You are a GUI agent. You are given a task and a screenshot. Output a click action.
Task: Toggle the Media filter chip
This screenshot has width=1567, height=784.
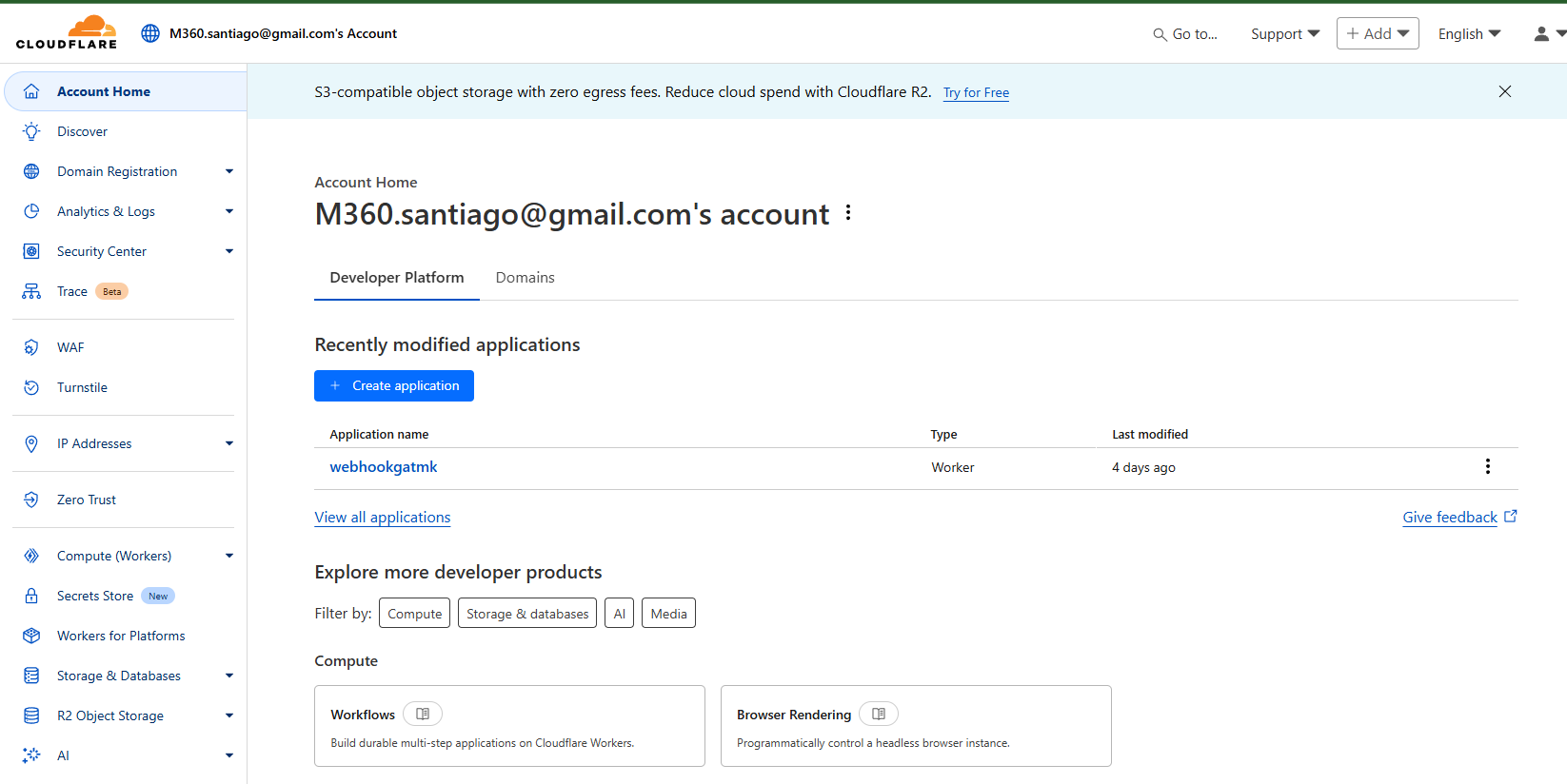[x=668, y=614]
